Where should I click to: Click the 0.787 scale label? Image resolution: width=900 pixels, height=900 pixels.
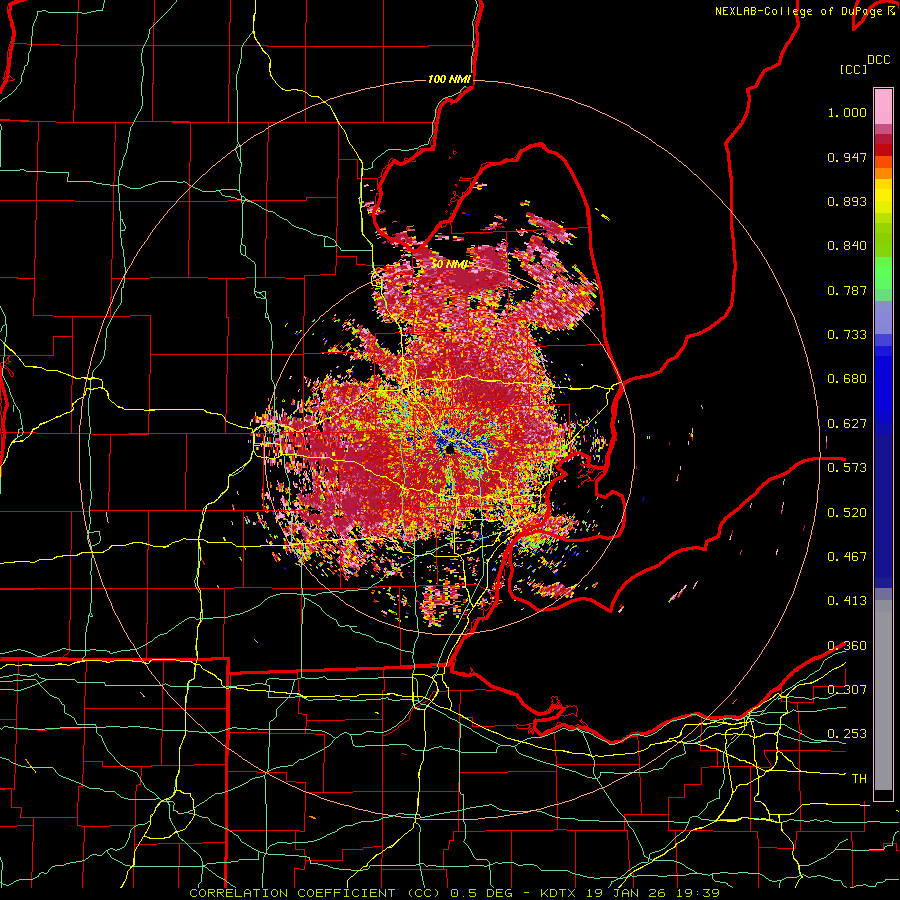(x=847, y=290)
